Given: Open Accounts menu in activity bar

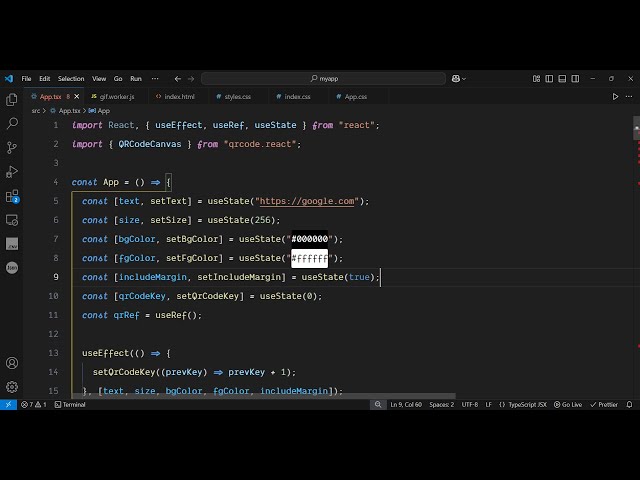Looking at the screenshot, I should coord(12,363).
